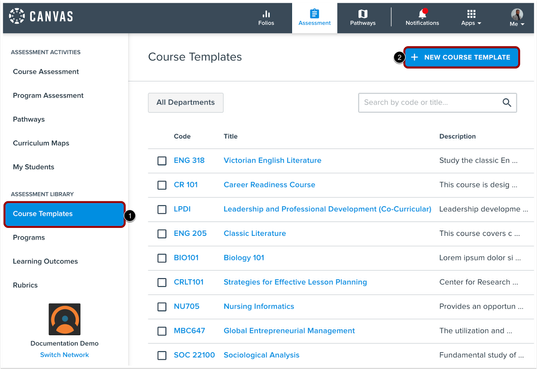The height and width of the screenshot is (369, 537).
Task: Click the New Course Template button
Action: 461,57
